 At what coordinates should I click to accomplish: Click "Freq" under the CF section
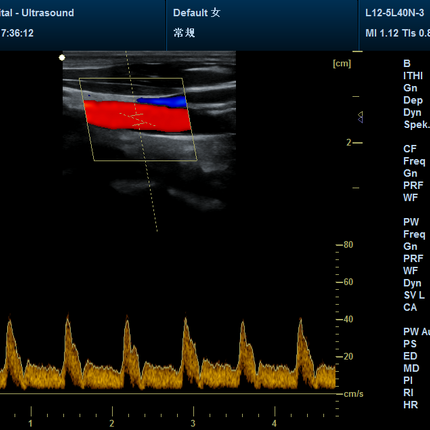tap(414, 161)
